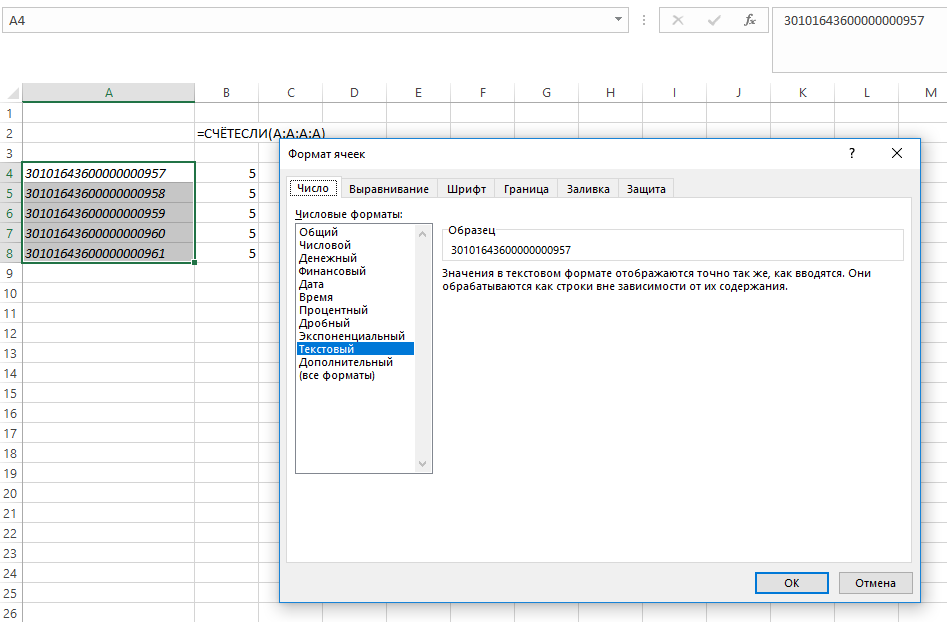Select row 4 header
The image size is (947, 622).
[x=10, y=173]
